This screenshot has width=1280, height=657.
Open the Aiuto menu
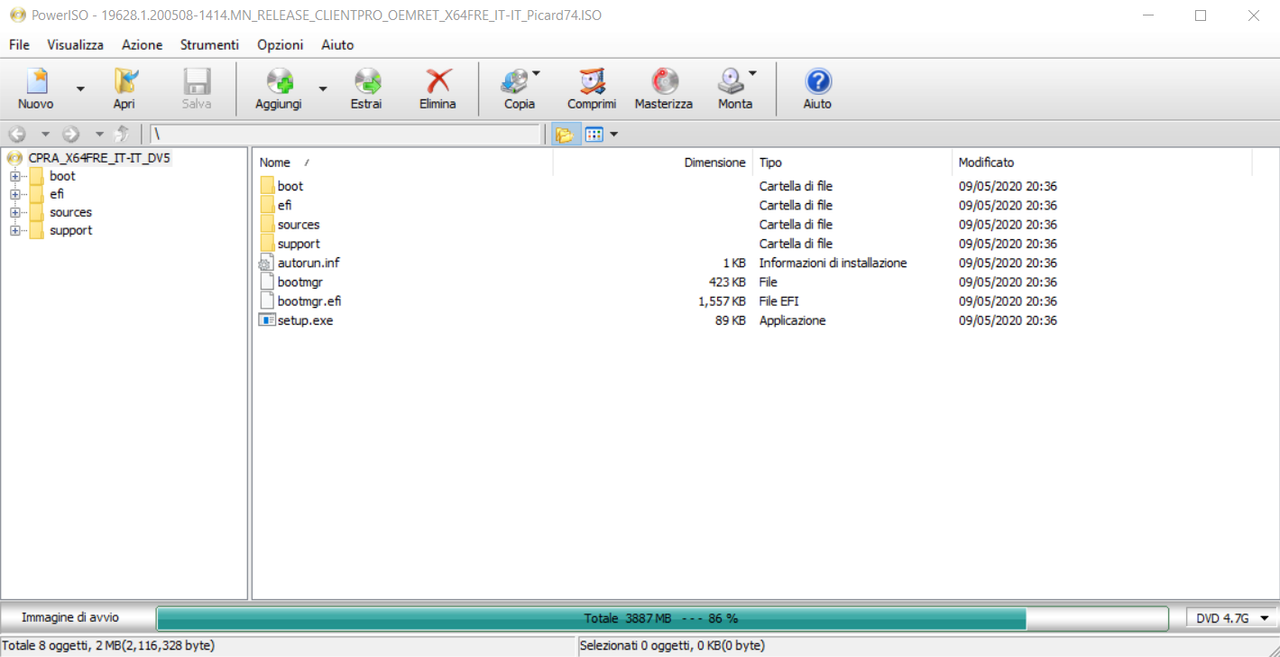pos(337,45)
